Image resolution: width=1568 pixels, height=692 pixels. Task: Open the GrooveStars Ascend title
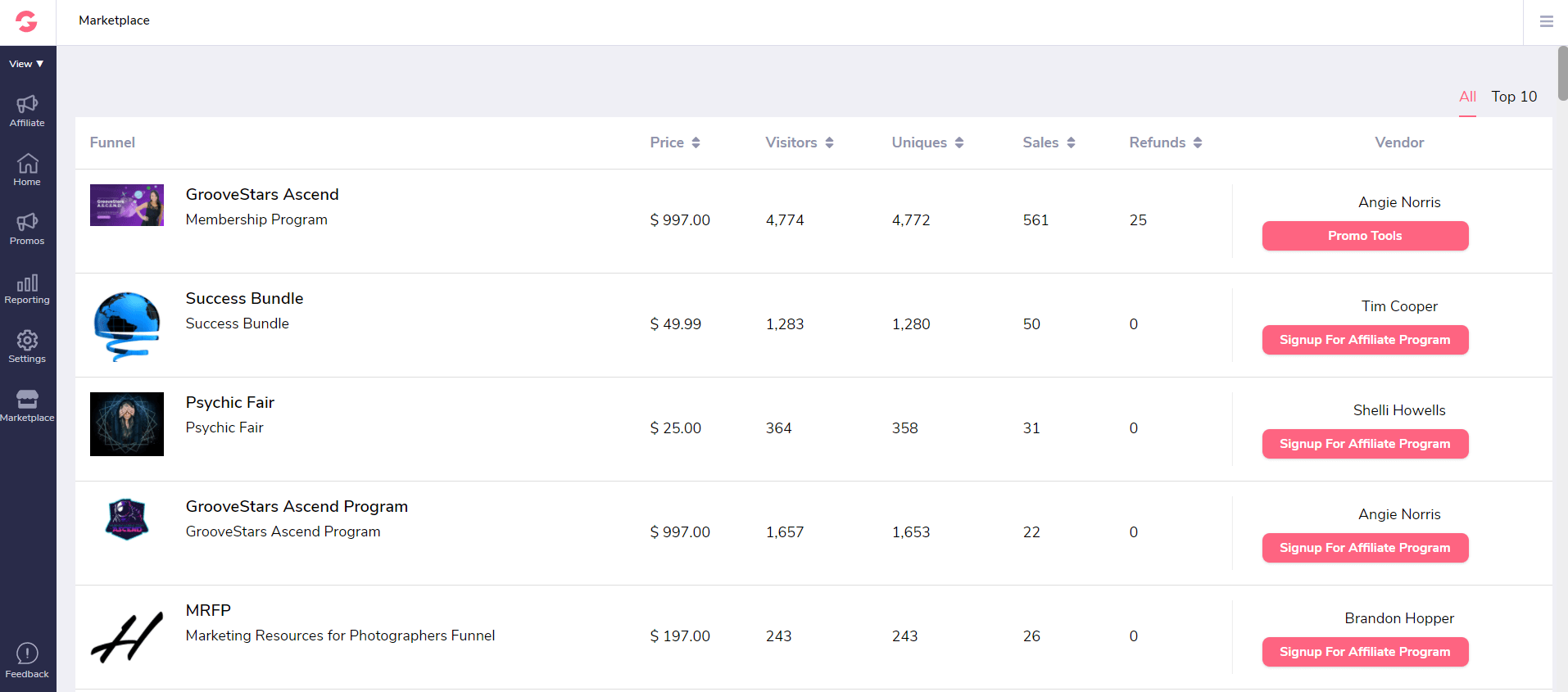point(262,194)
